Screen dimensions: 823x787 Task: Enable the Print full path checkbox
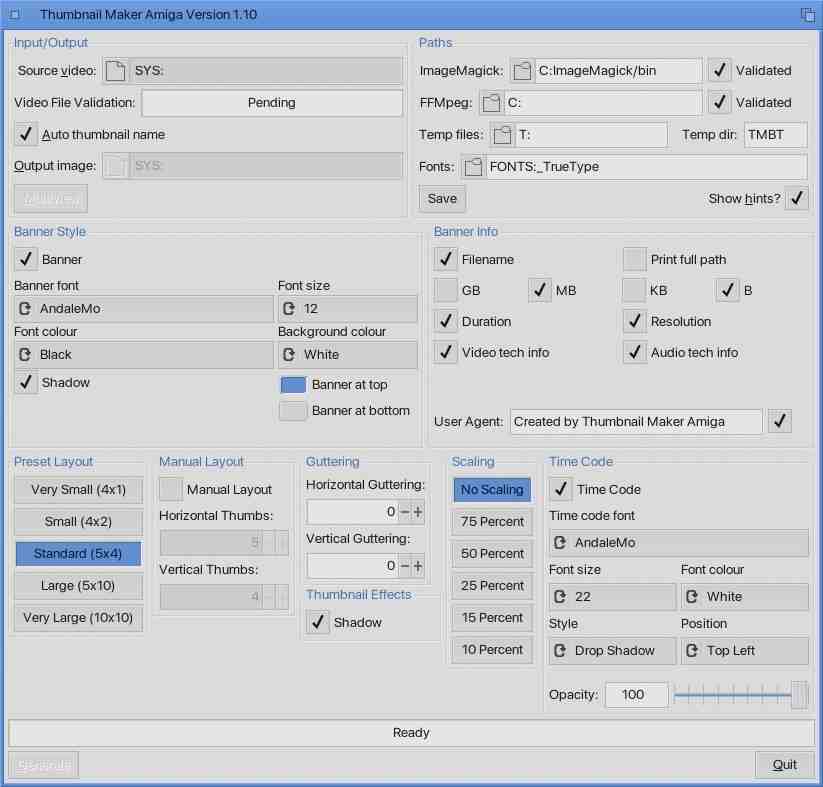point(634,260)
